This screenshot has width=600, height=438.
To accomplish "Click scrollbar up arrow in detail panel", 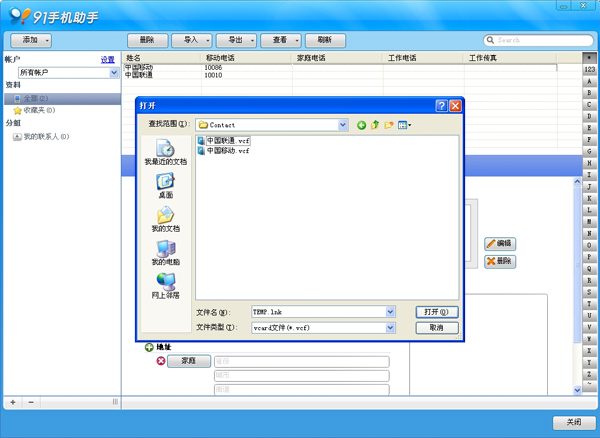I will coord(577,182).
